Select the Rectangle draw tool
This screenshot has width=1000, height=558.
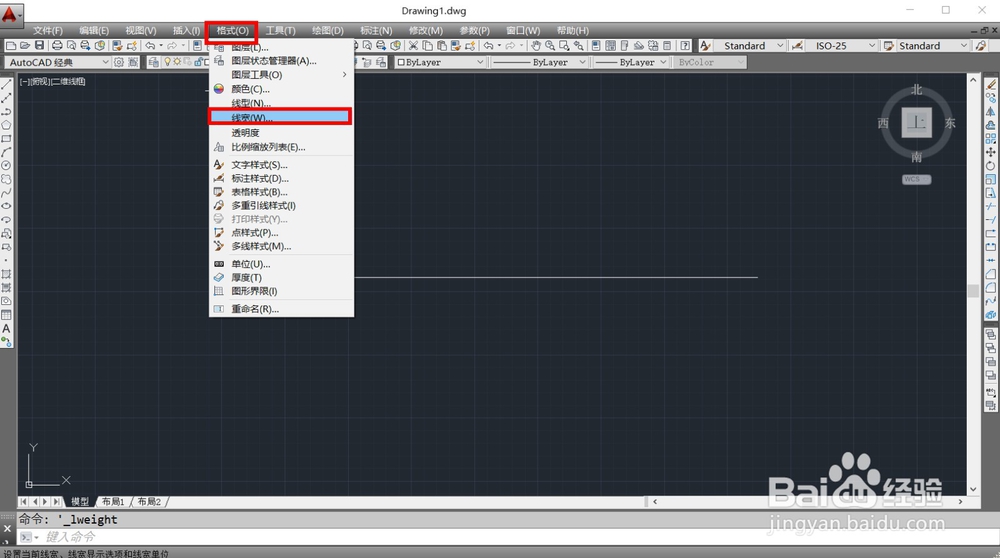coord(6,138)
